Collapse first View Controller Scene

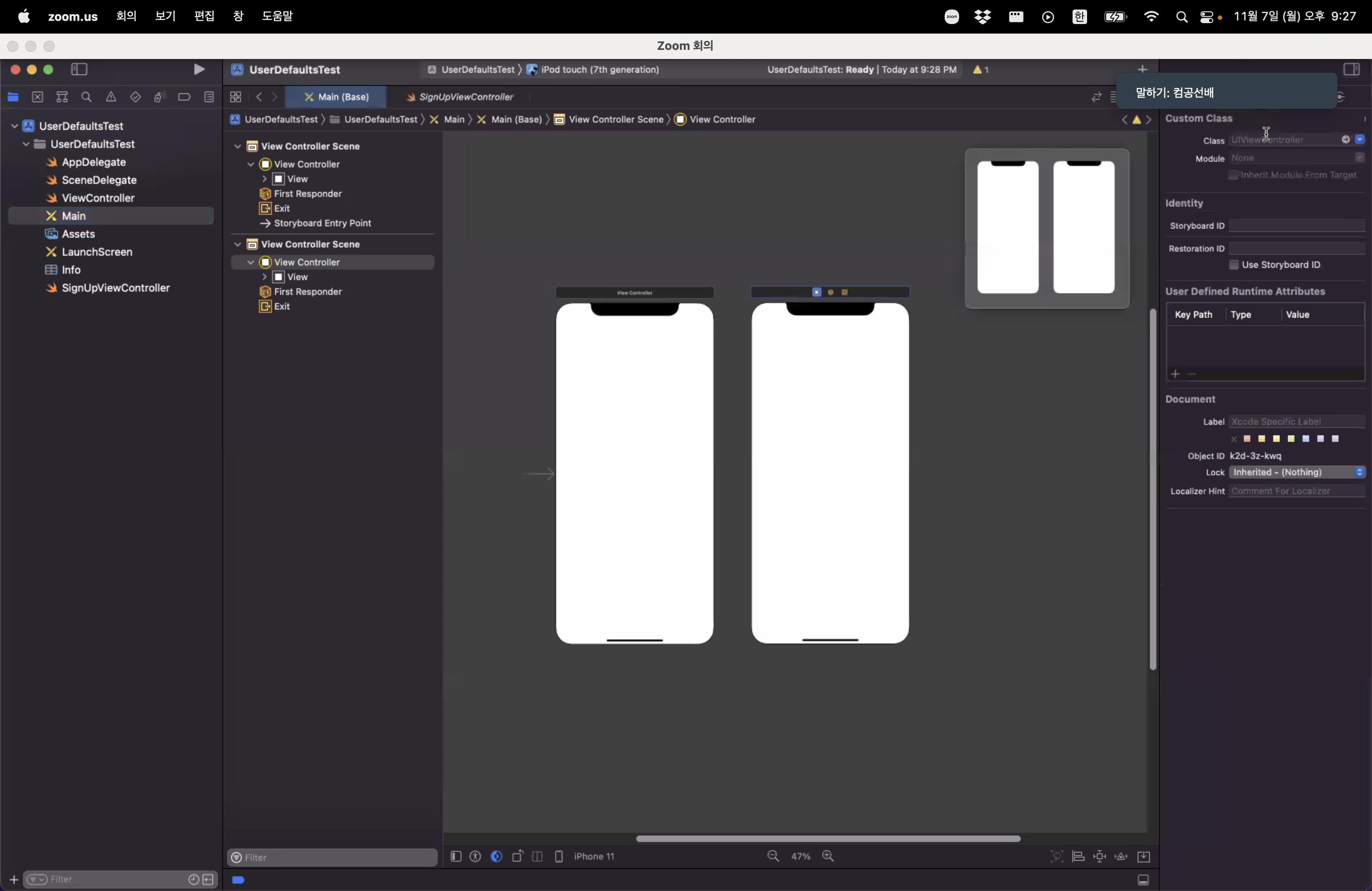pos(237,147)
